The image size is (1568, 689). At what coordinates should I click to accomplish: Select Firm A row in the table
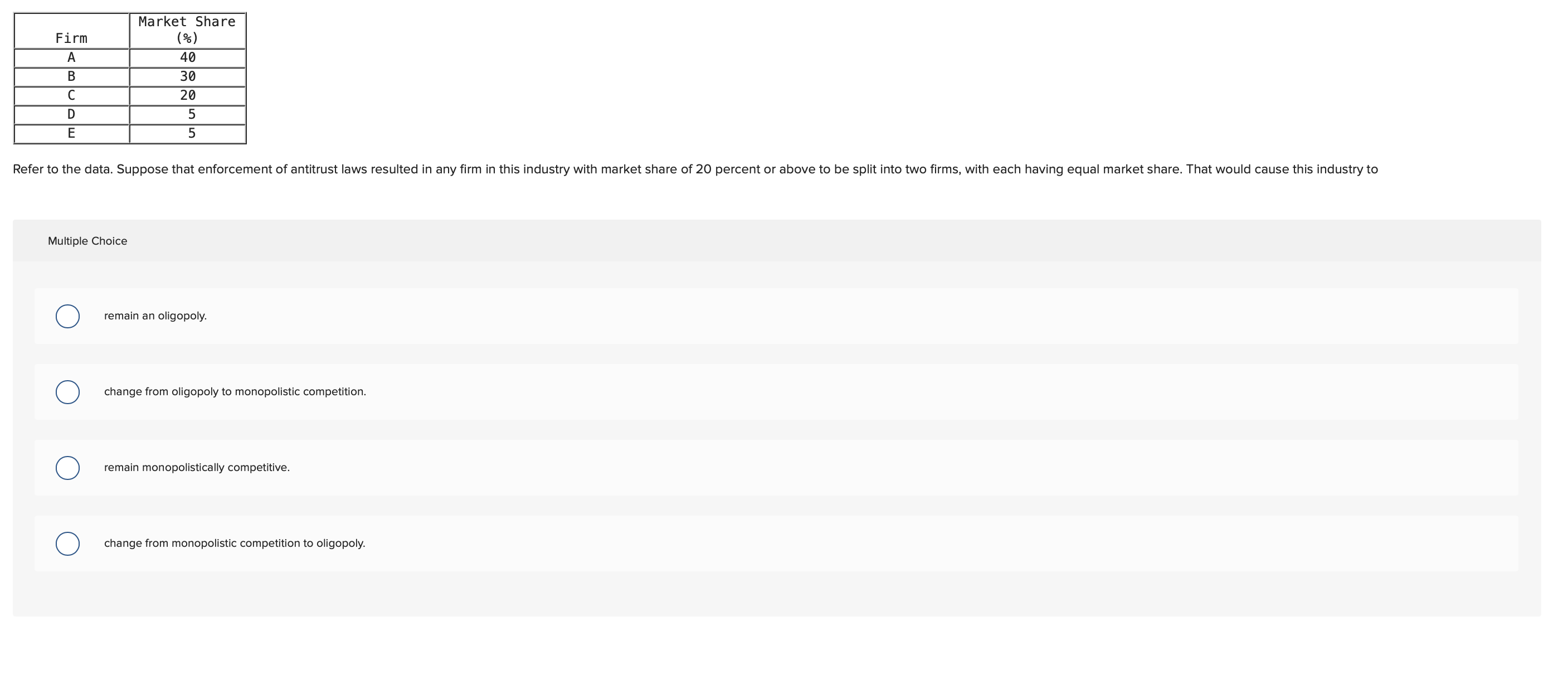(x=71, y=57)
